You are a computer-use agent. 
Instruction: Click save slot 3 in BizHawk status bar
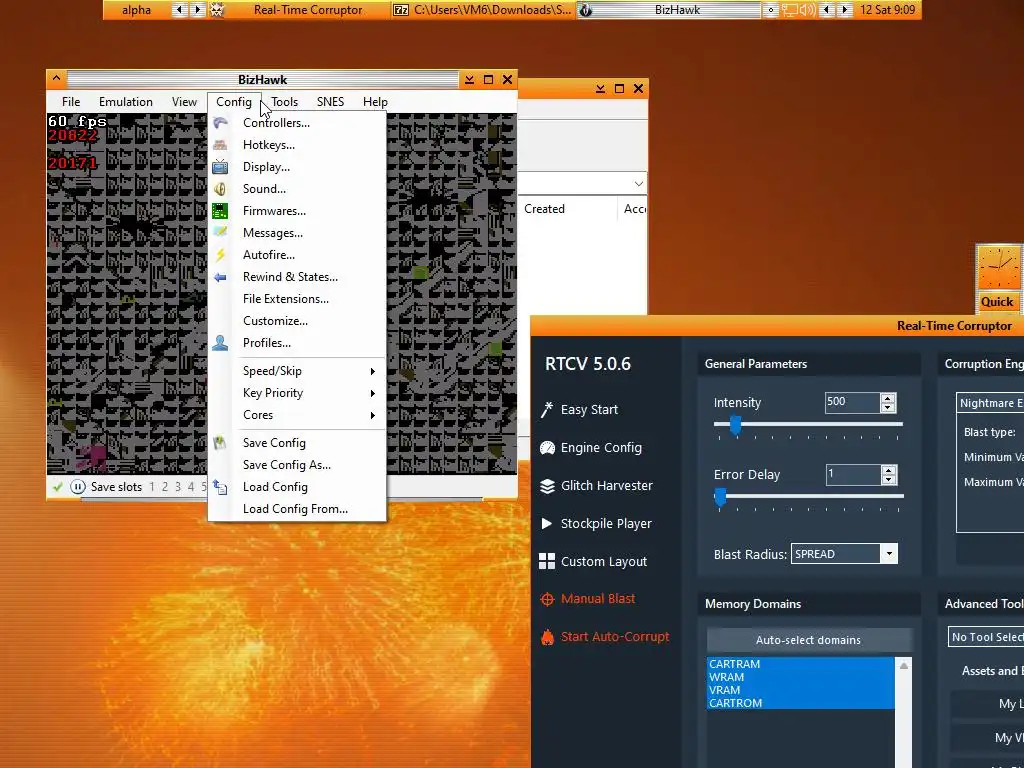coord(178,487)
